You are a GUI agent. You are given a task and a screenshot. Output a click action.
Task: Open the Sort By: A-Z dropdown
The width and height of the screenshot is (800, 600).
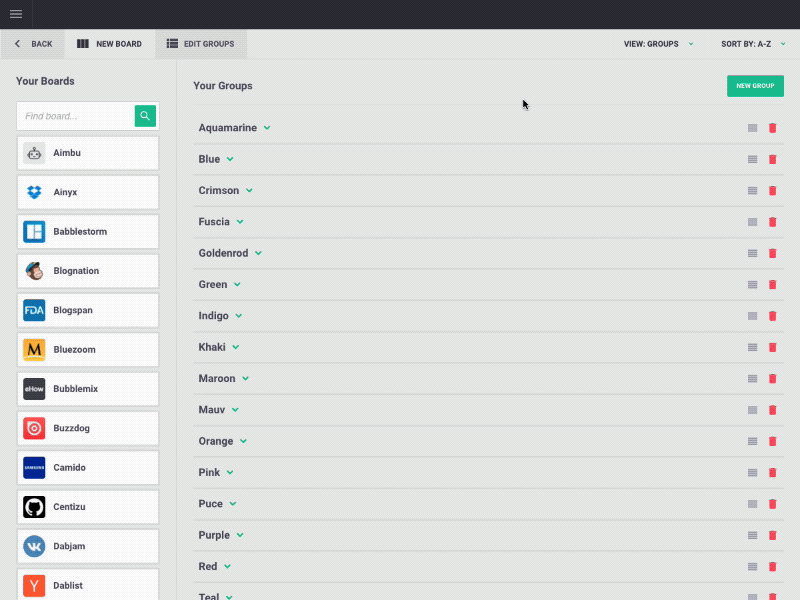coord(751,44)
